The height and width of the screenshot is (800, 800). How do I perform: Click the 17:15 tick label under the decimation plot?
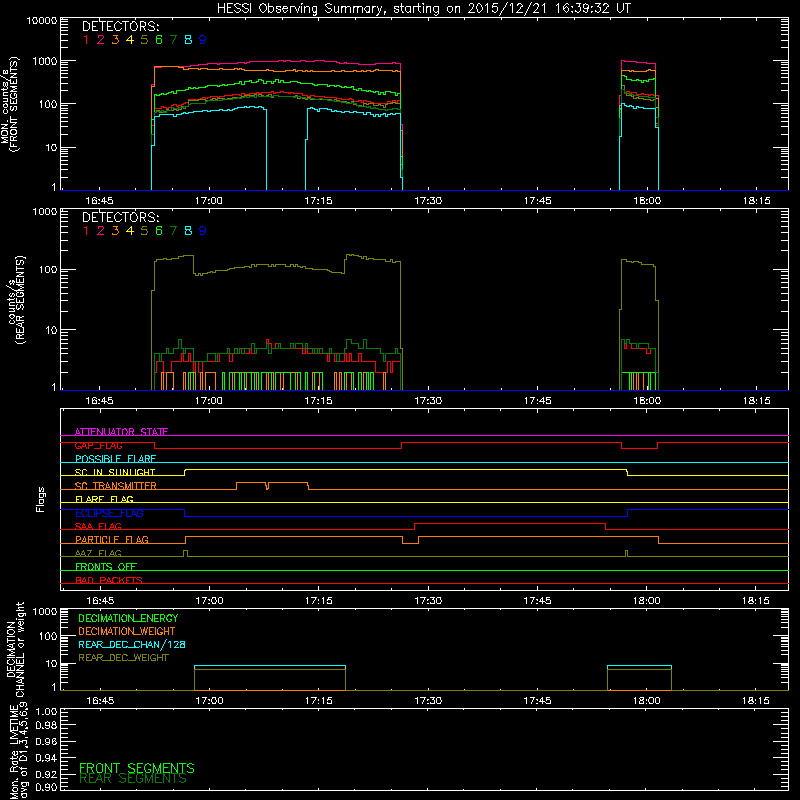(318, 701)
